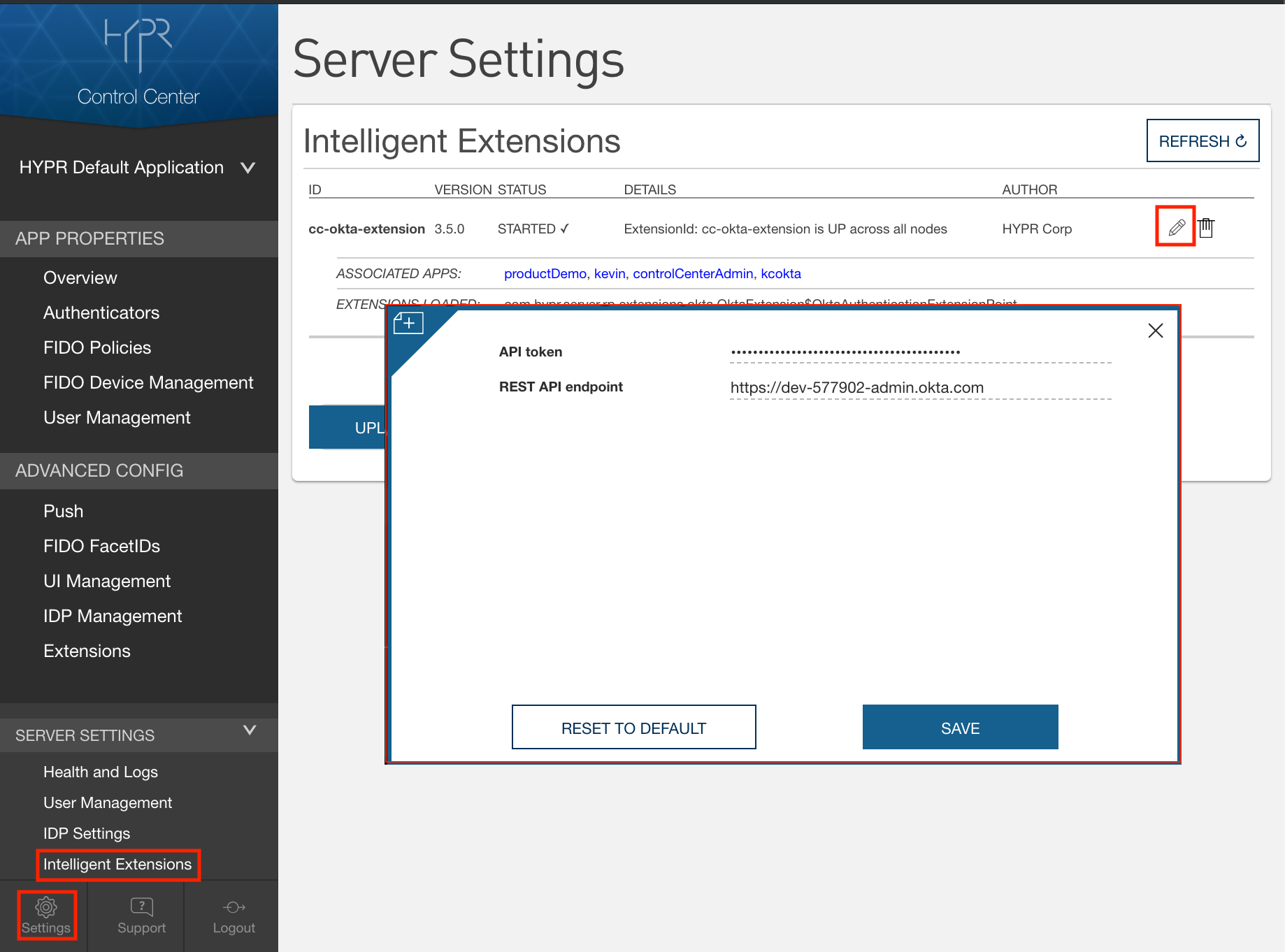Click the ADVANCED CONFIG section header
Screen dimensions: 1285x952
[139, 471]
